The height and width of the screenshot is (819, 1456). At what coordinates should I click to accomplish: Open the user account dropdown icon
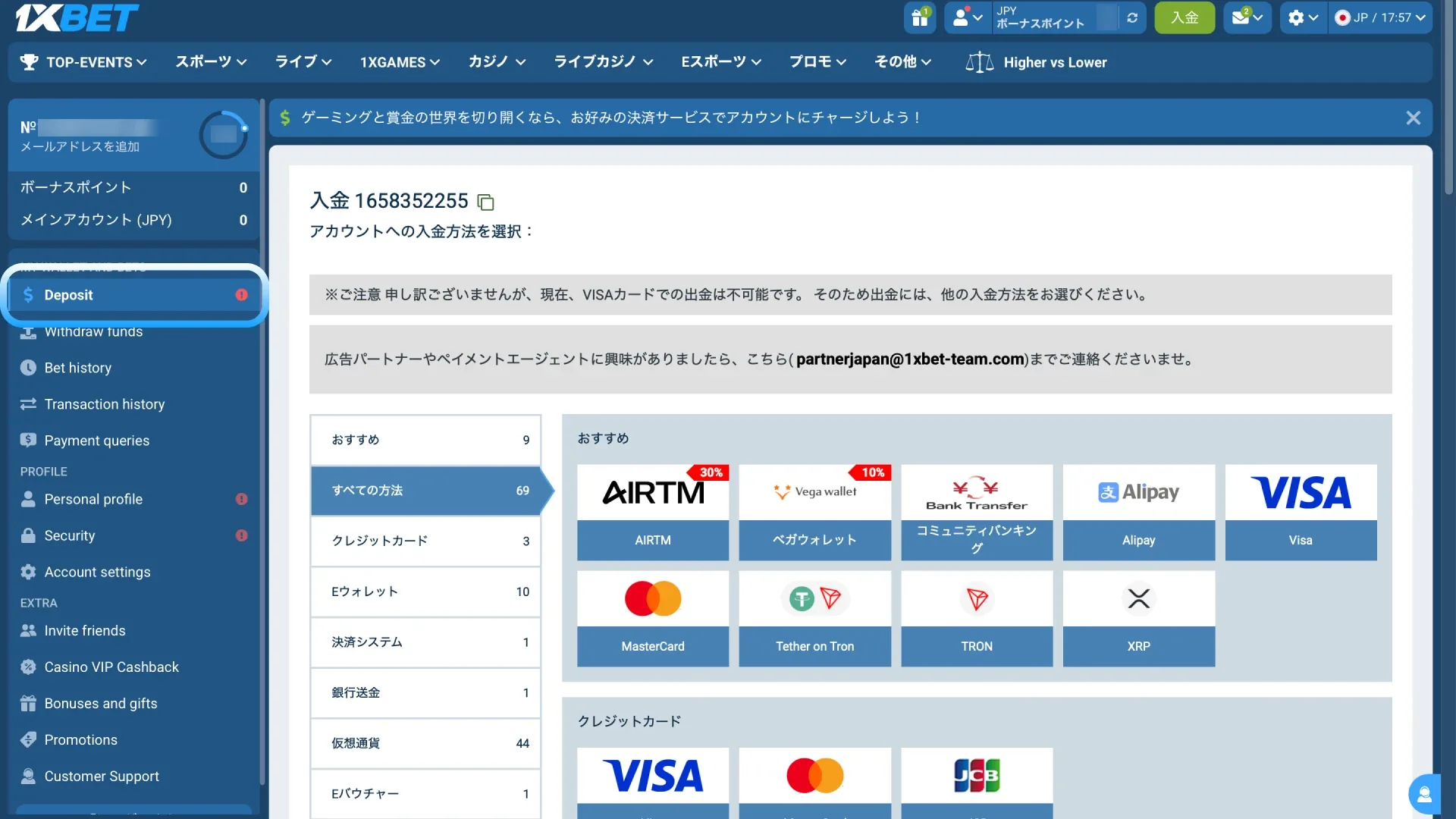[x=968, y=17]
